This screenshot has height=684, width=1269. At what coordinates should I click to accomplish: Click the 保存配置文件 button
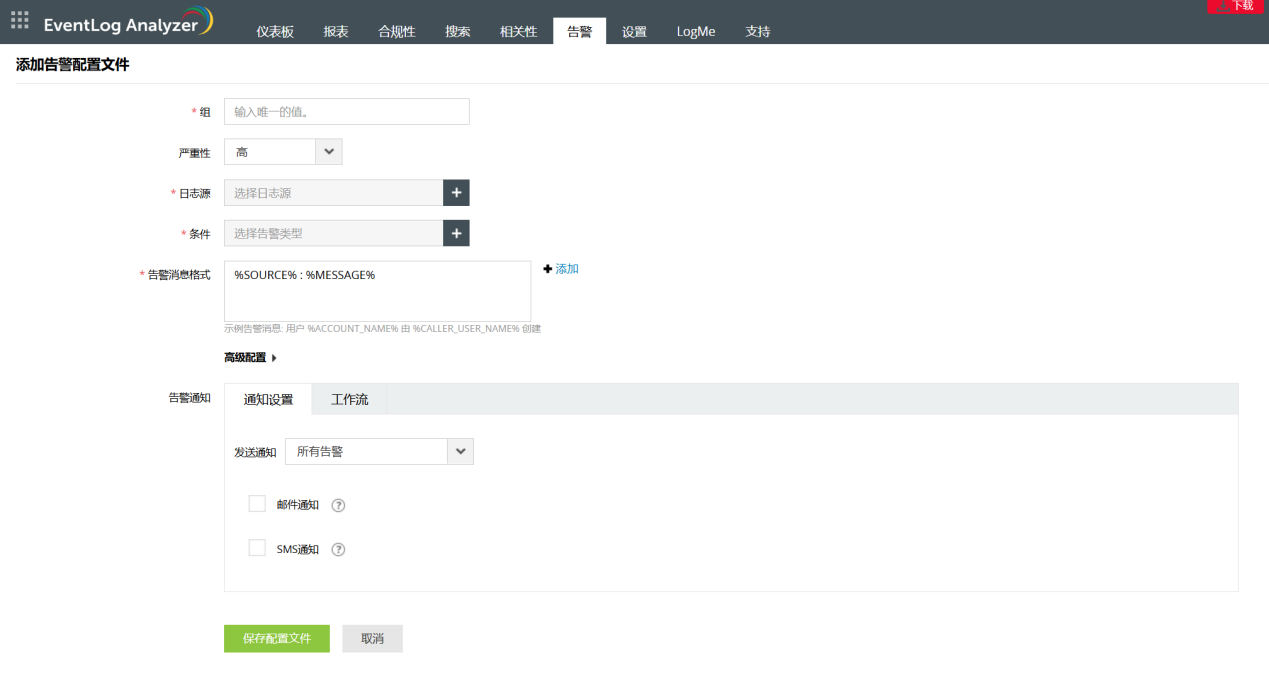click(276, 638)
